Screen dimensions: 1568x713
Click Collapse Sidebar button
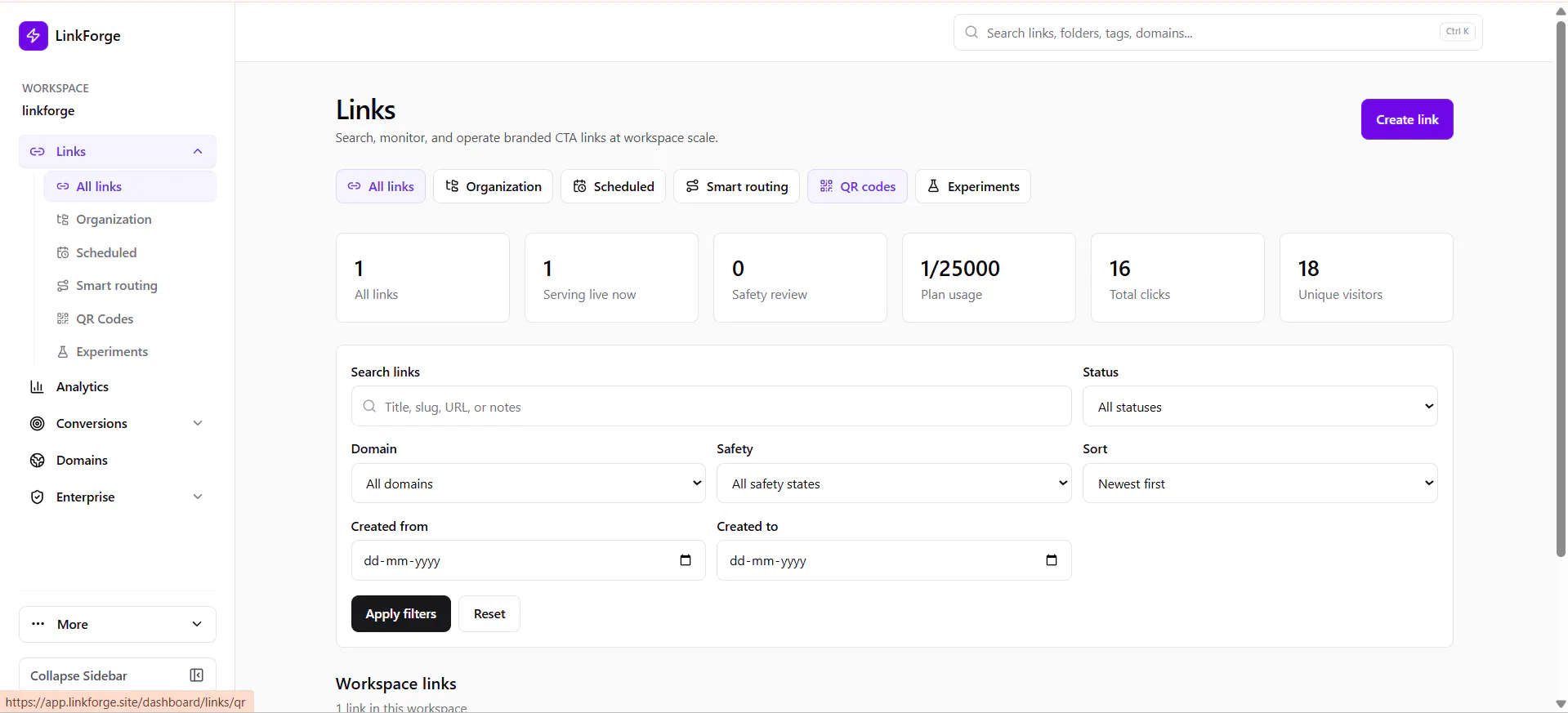click(x=118, y=675)
